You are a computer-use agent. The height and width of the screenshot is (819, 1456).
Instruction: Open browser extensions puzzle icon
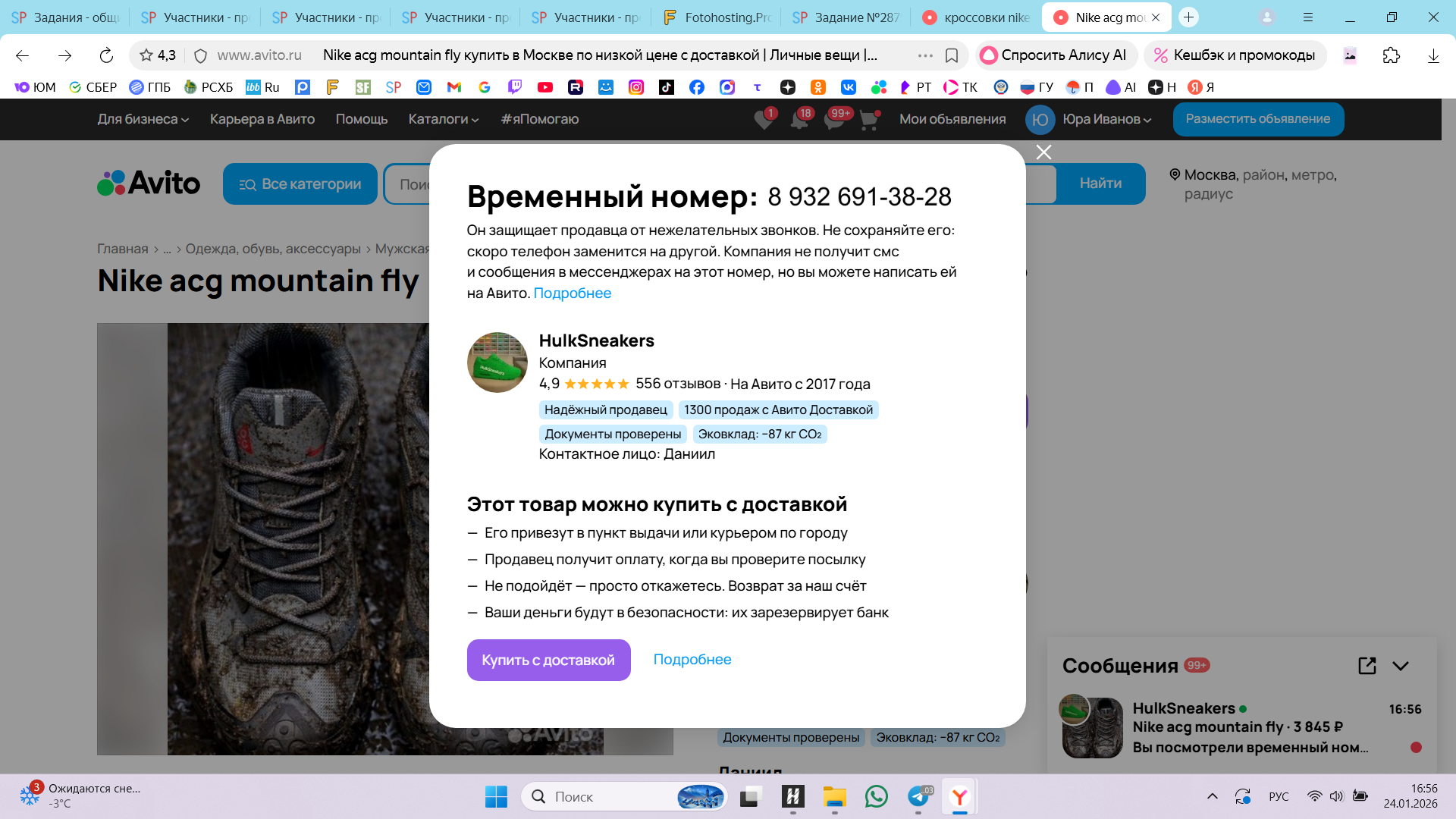coord(1391,55)
